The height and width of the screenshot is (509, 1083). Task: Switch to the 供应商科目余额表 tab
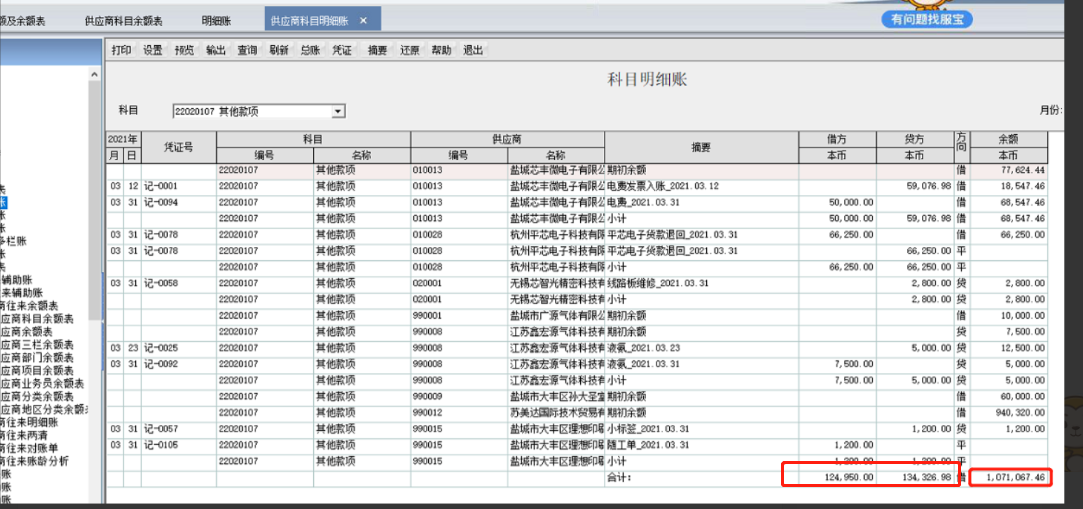[124, 21]
